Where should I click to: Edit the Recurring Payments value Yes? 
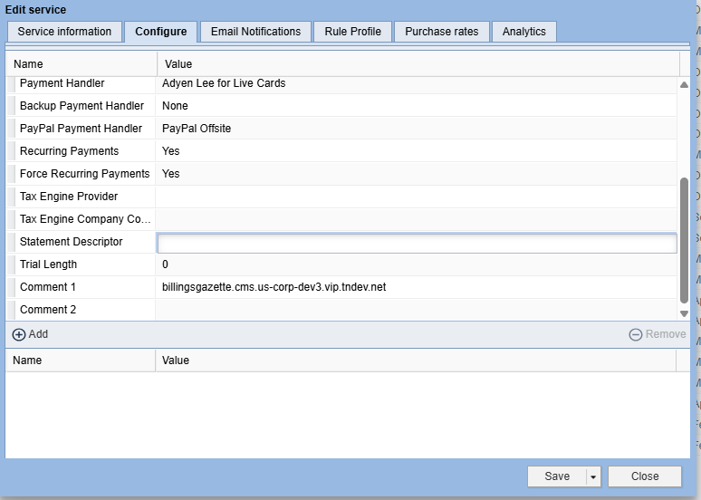tap(171, 151)
